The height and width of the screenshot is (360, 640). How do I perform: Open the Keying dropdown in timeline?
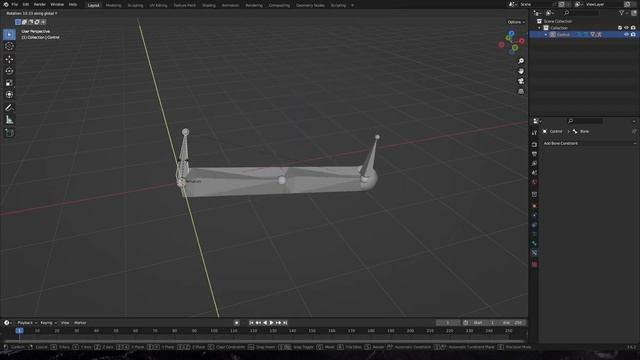click(48, 322)
